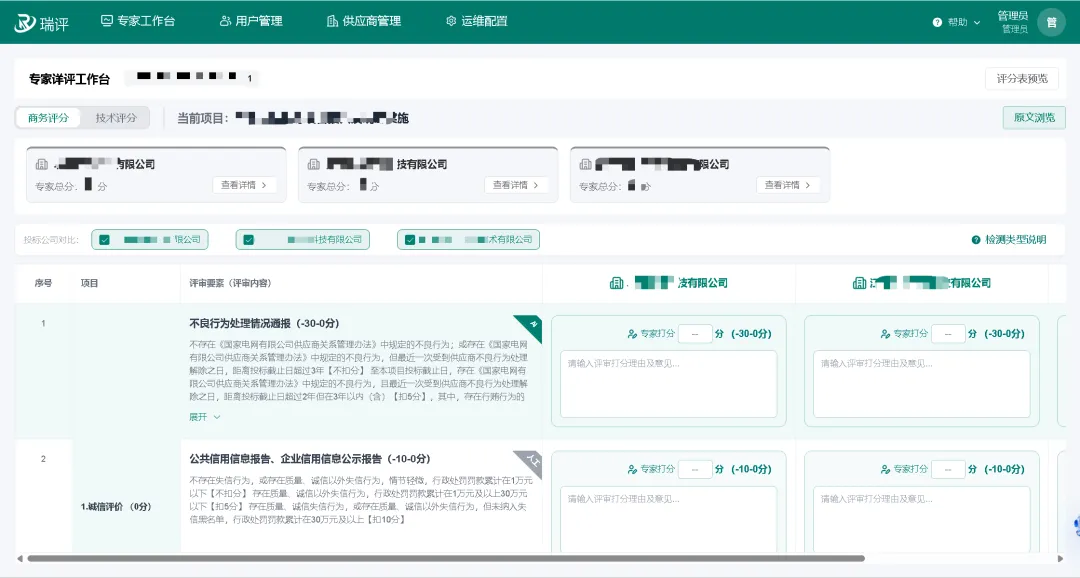Click the 序号 column header
Image resolution: width=1080 pixels, height=578 pixels.
pyautogui.click(x=43, y=283)
